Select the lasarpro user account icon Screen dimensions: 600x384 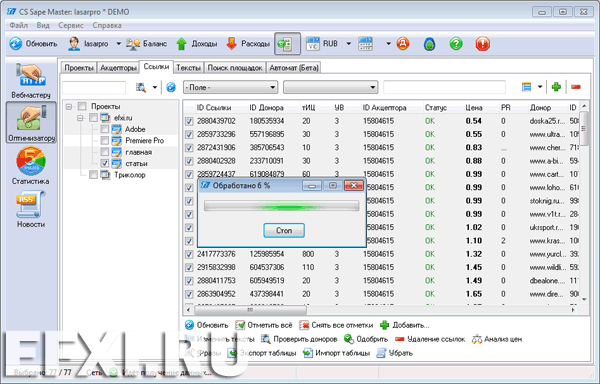pyautogui.click(x=73, y=44)
